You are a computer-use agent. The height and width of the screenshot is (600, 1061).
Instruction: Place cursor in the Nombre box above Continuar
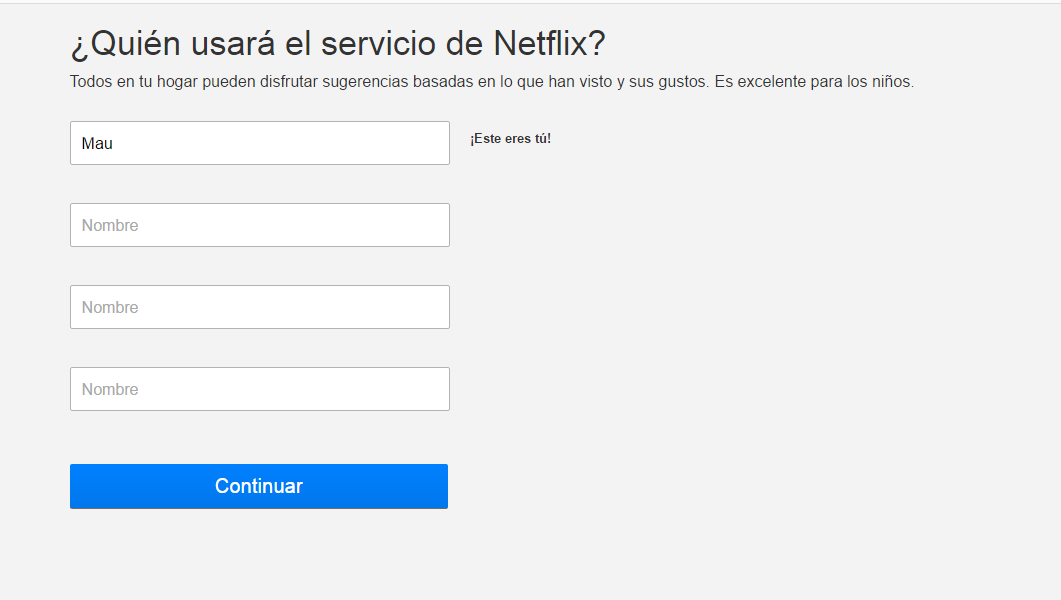[x=260, y=389]
